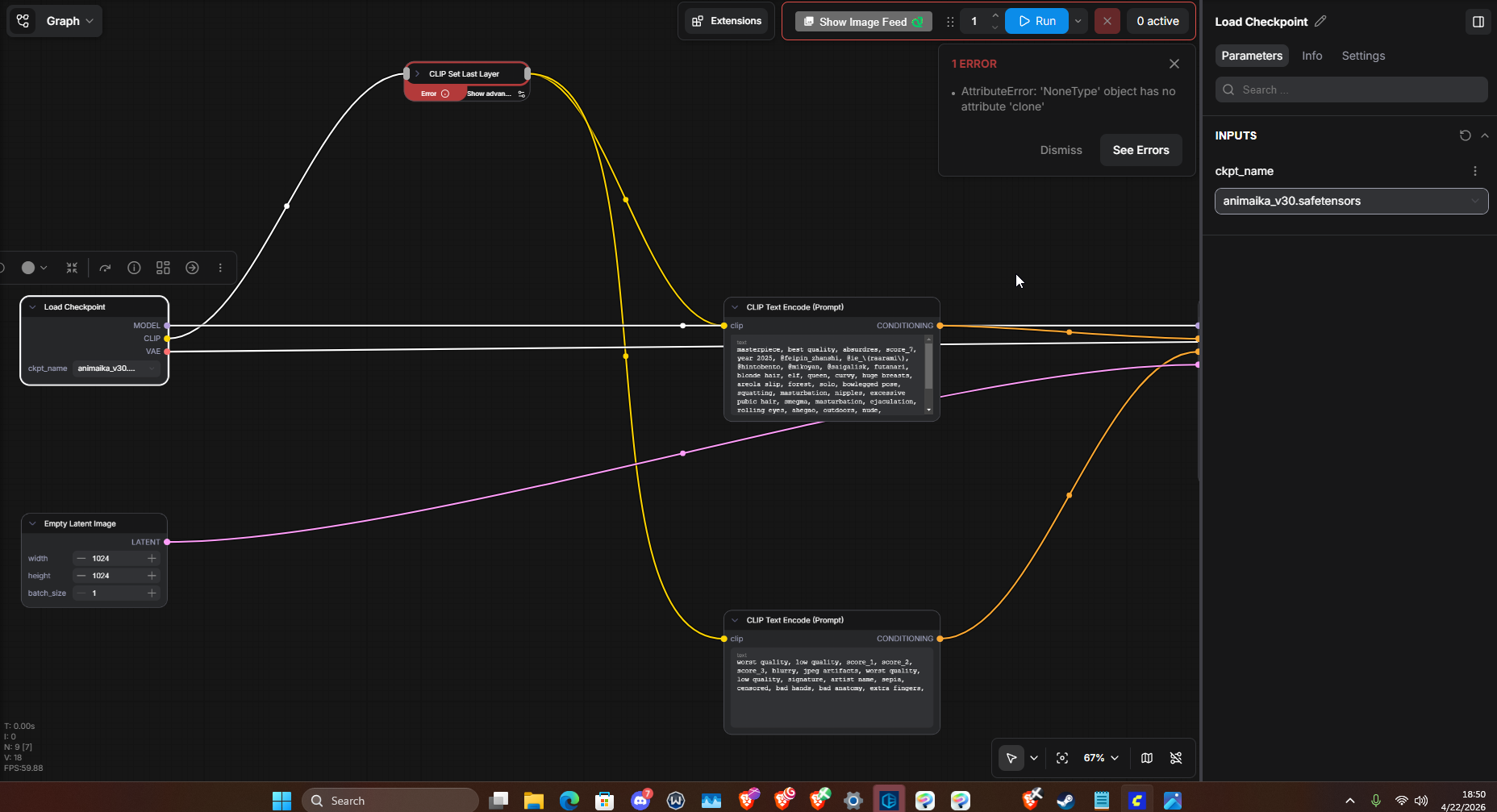
Task: Switch to the Info tab
Action: 1312,56
